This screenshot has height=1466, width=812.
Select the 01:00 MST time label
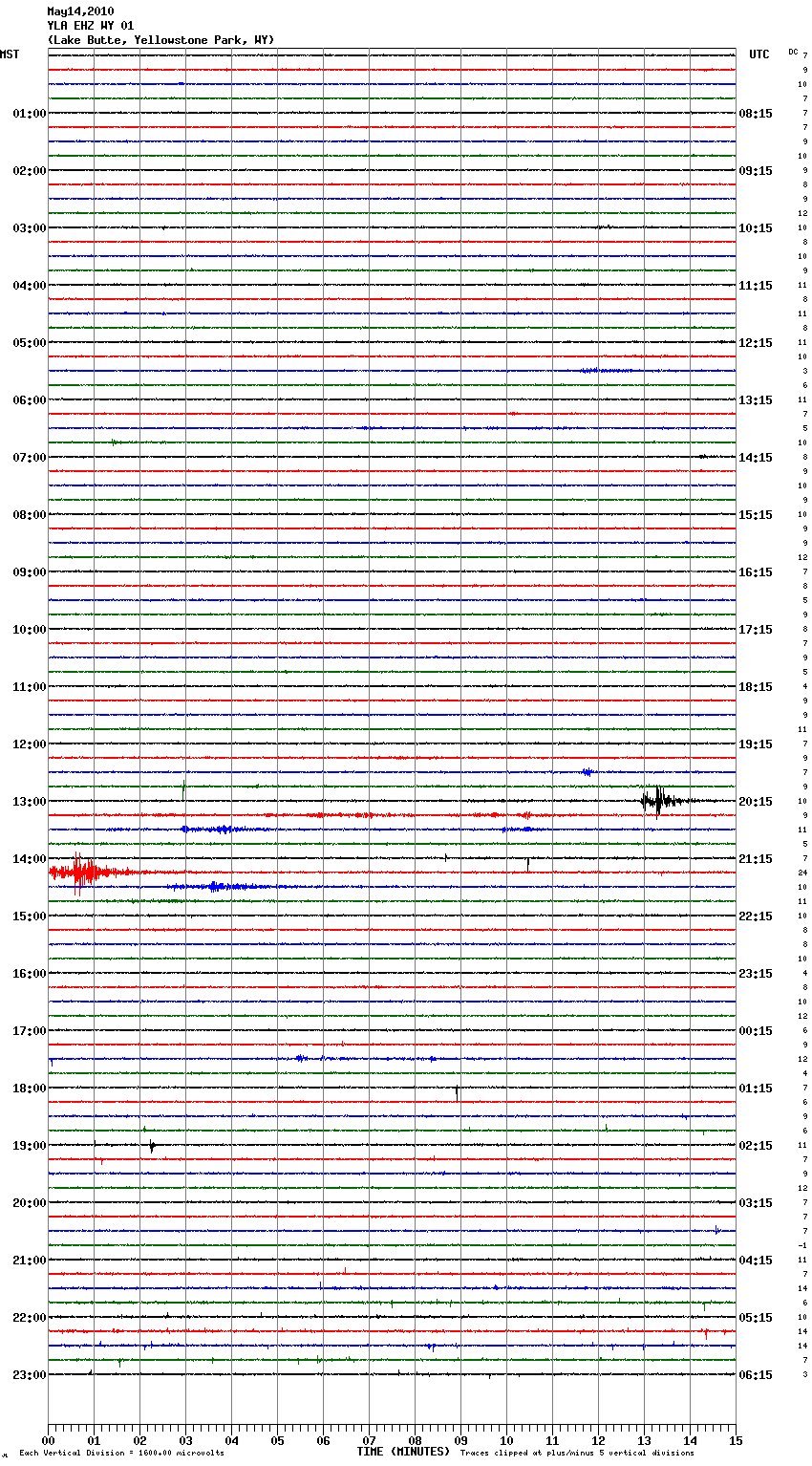tap(30, 114)
